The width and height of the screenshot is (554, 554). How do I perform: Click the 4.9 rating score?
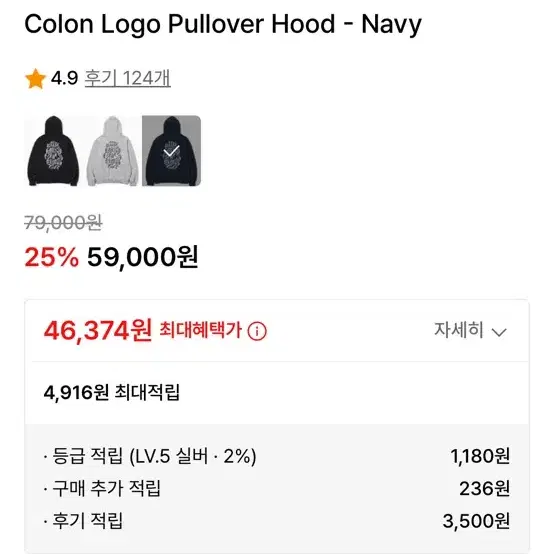pos(64,78)
